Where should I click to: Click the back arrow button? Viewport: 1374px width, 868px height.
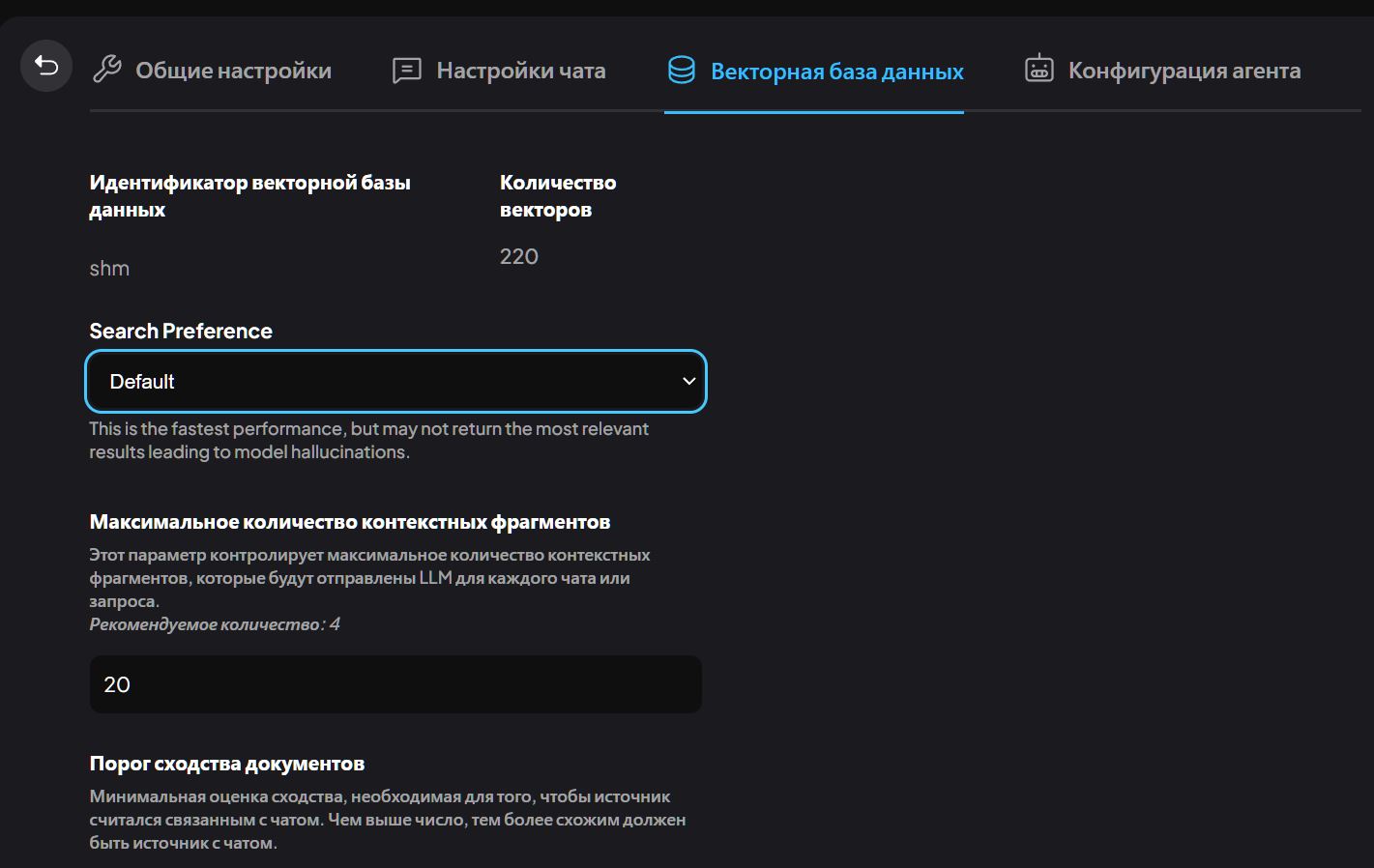point(46,66)
